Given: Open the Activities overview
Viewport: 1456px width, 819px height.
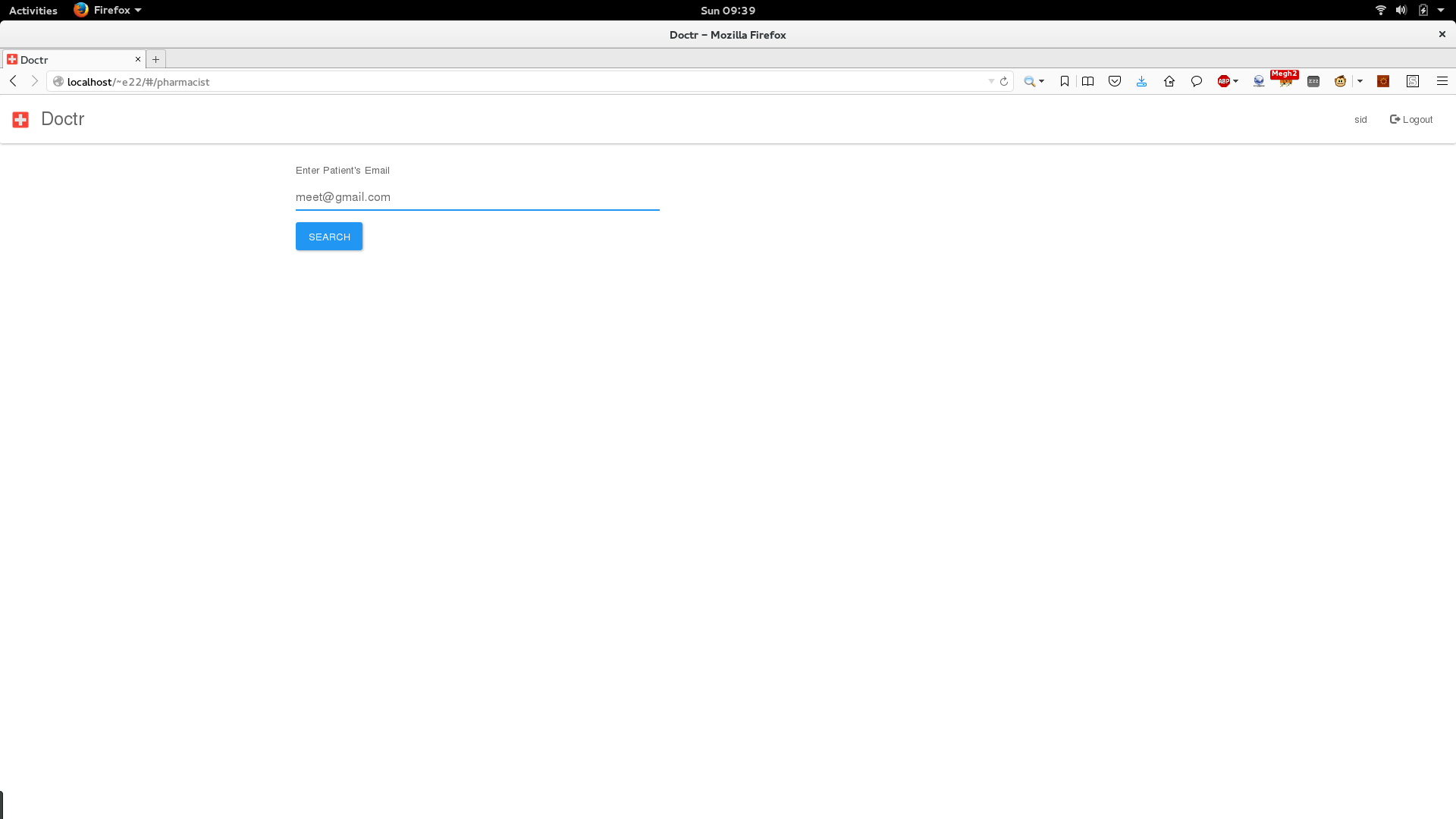Looking at the screenshot, I should tap(33, 10).
